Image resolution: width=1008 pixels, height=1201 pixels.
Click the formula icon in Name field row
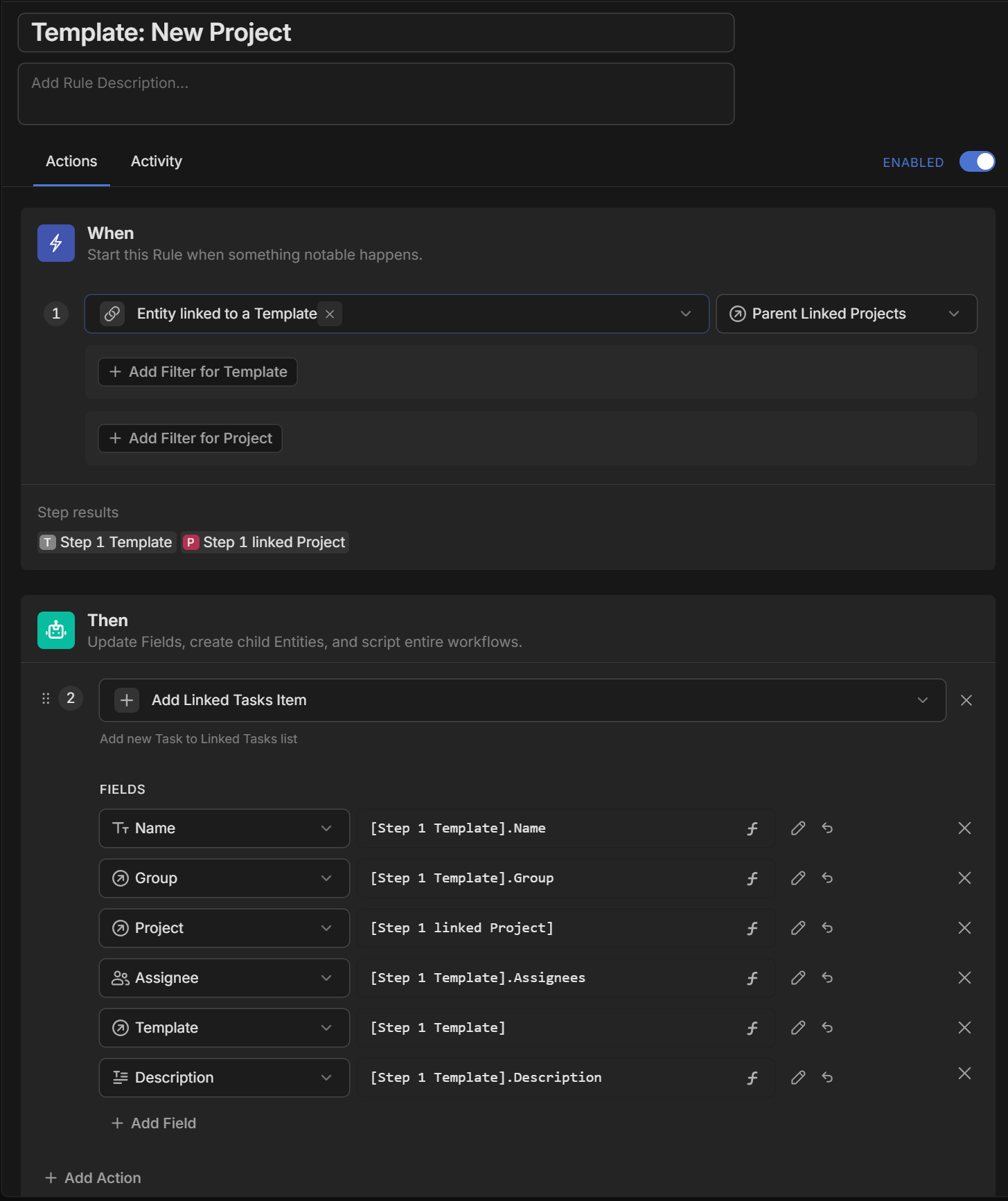[752, 828]
